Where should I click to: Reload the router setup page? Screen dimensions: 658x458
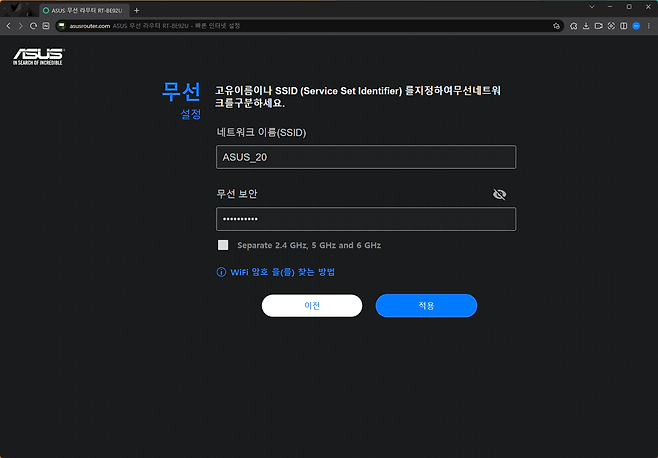[33, 25]
